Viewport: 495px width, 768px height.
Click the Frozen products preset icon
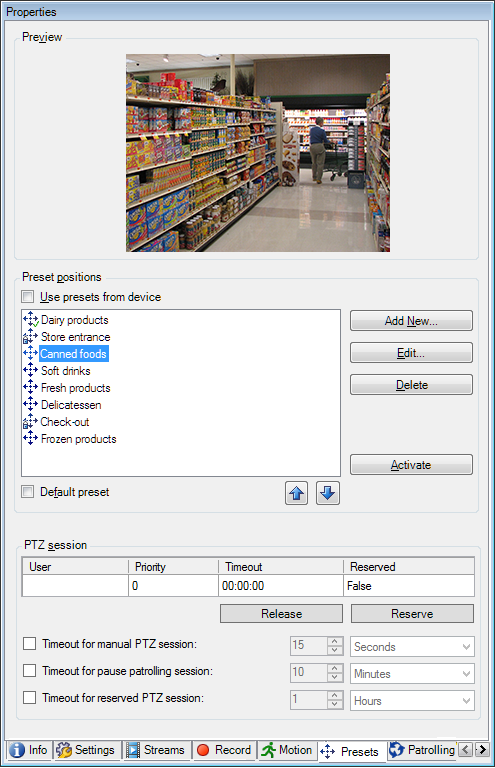[x=30, y=438]
